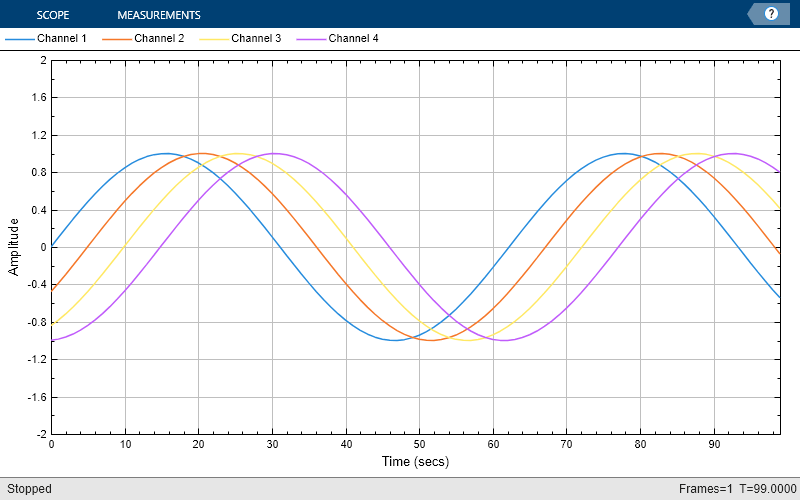Click the T=99.0000 time readout
The width and height of the screenshot is (800, 500).
pyautogui.click(x=763, y=489)
